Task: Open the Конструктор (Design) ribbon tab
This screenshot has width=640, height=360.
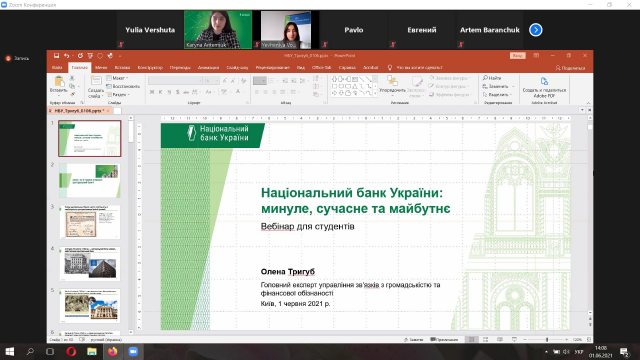Action: 150,67
